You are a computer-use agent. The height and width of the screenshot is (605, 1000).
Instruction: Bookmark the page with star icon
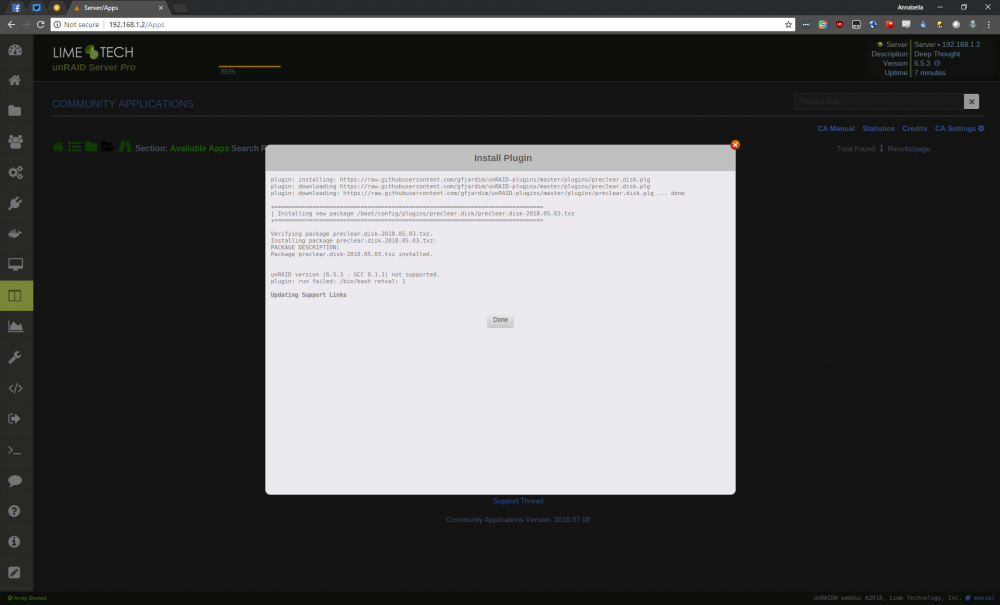pyautogui.click(x=788, y=24)
